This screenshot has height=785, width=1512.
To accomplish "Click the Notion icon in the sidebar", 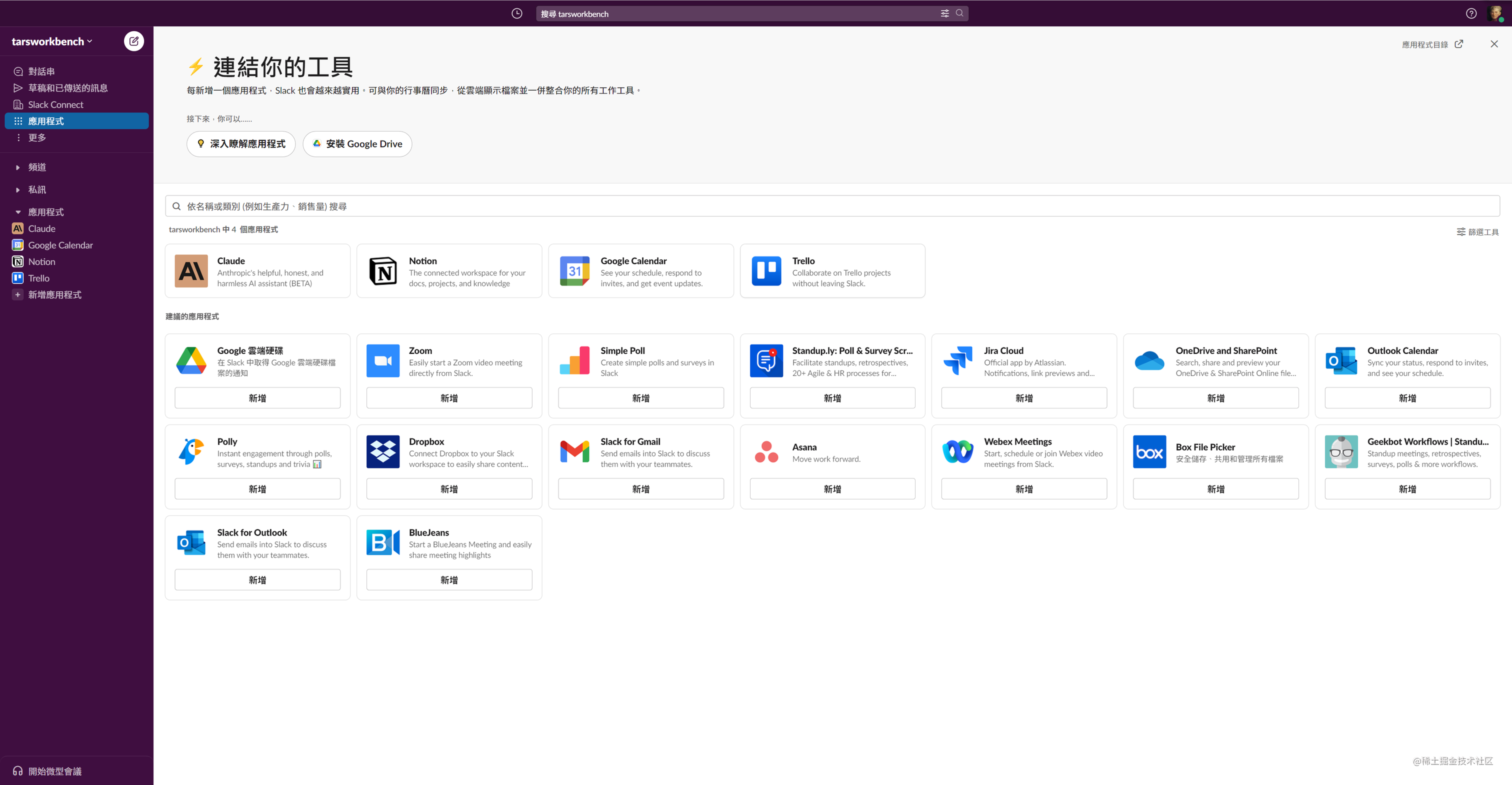I will pos(17,262).
